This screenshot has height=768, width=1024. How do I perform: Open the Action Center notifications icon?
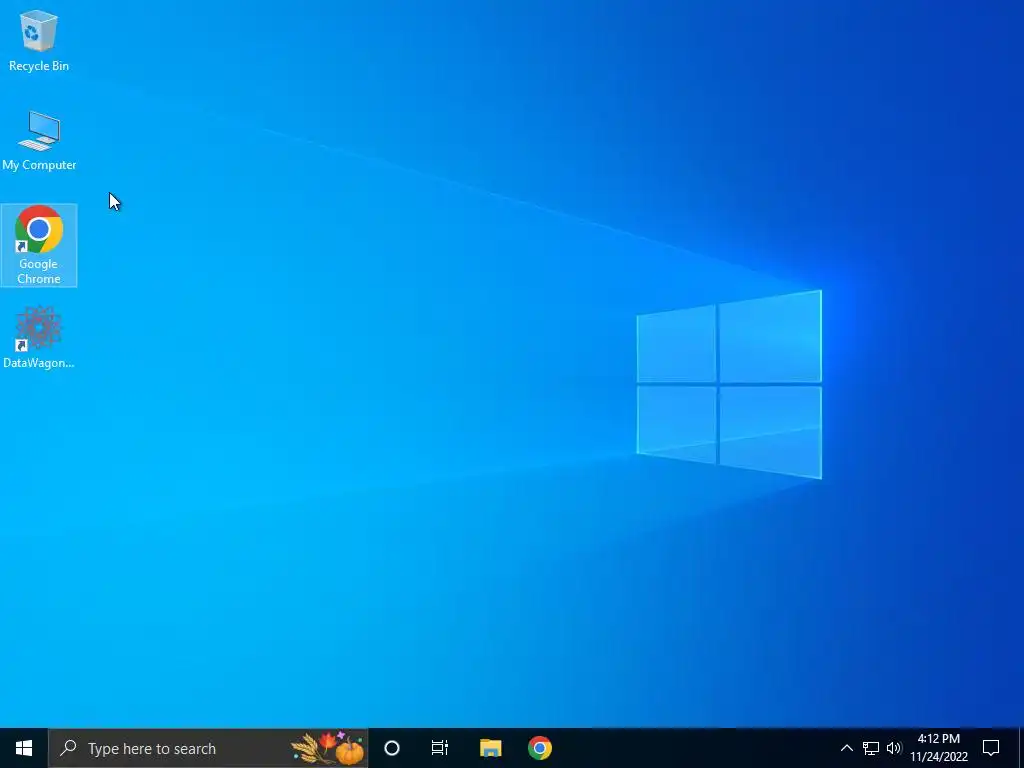coord(991,748)
